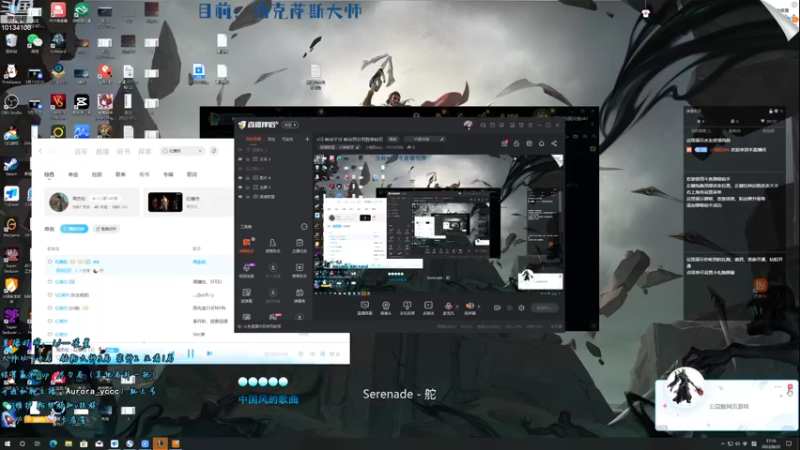800x450 pixels.
Task: Click the monitor icon in stream bottom toolbar
Action: [407, 307]
